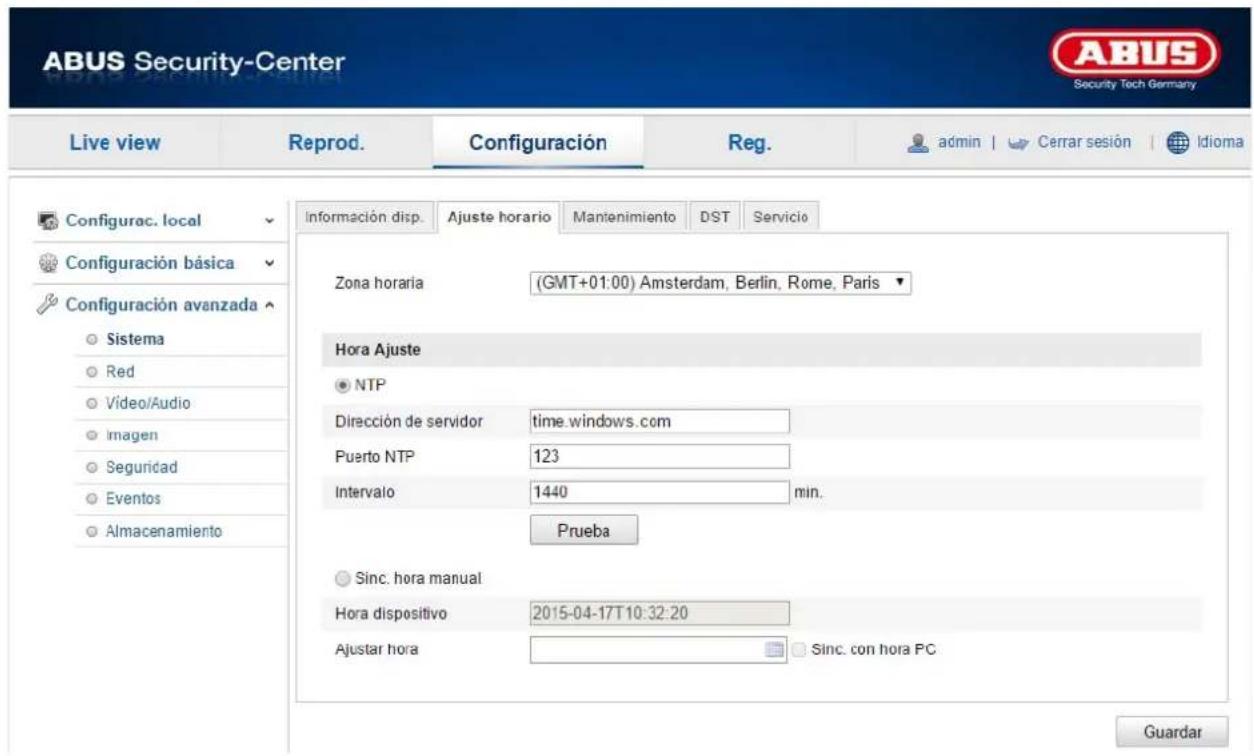Switch to the Mantenimiento tab
This screenshot has width=1254, height=756.
(x=624, y=216)
